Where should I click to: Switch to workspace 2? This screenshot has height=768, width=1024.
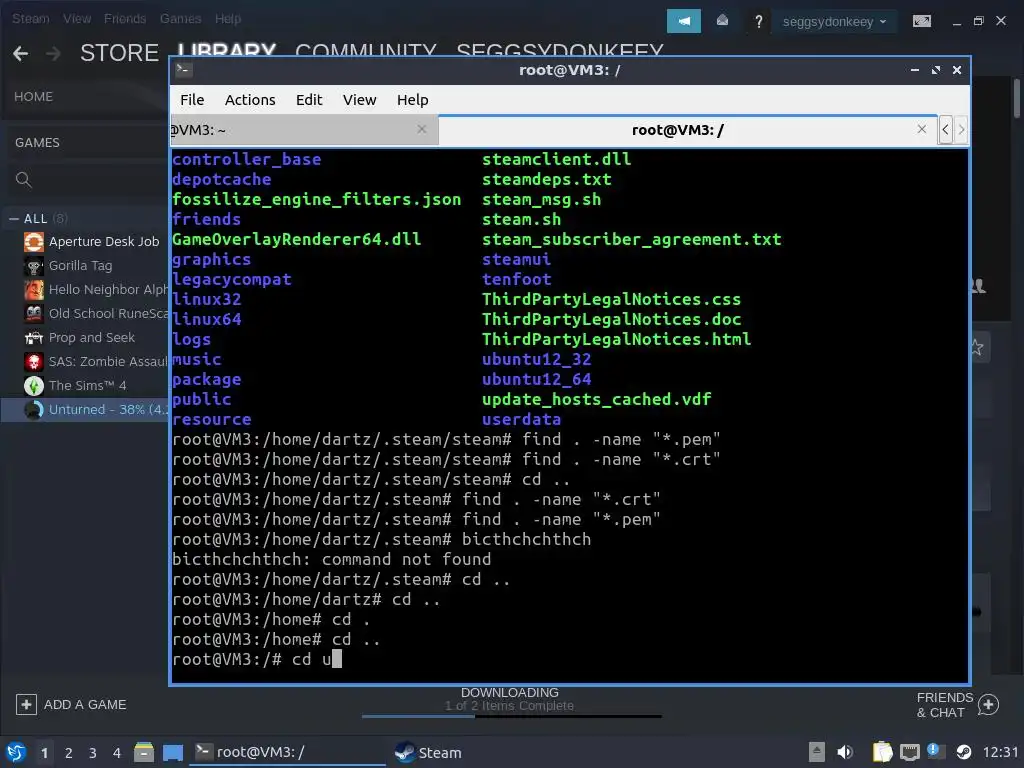tap(69, 753)
